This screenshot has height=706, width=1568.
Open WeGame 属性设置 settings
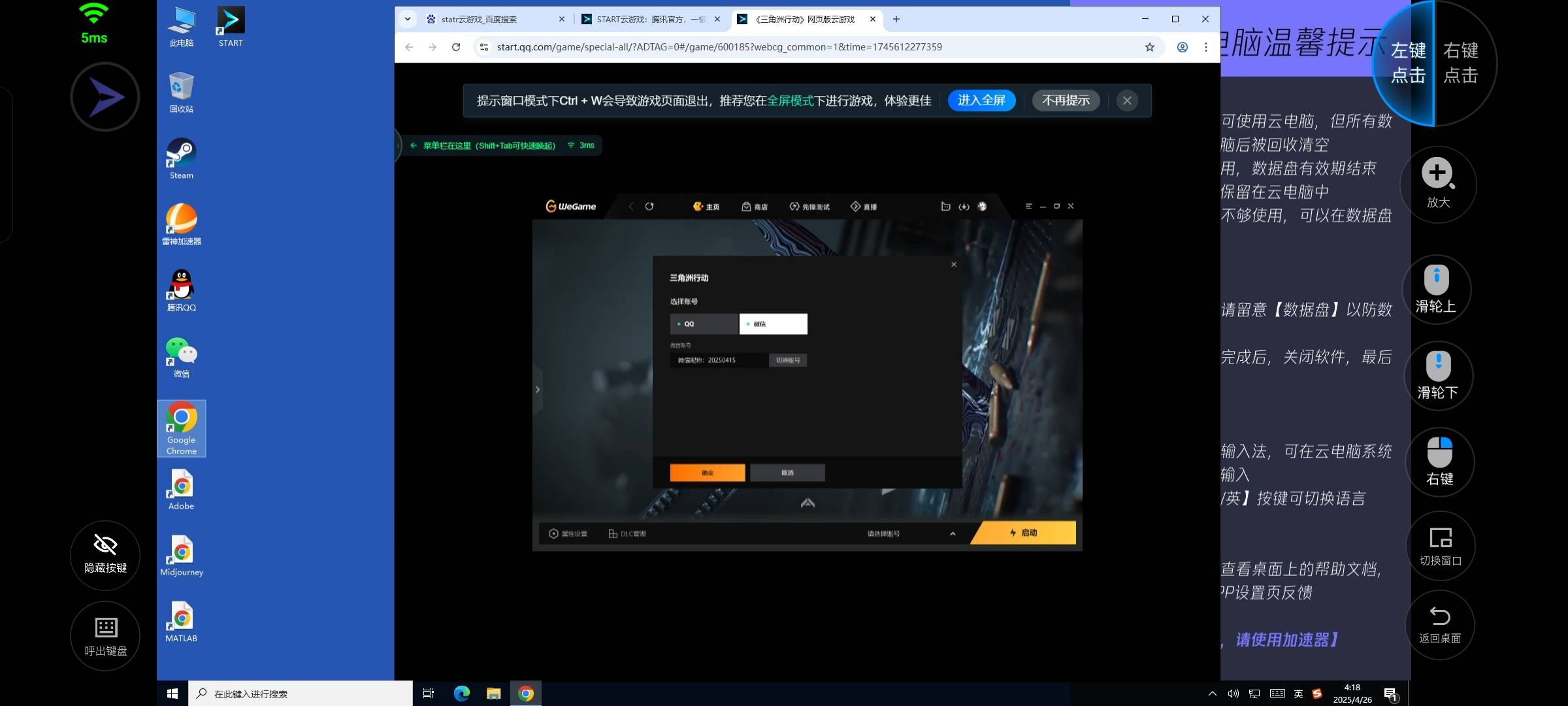pos(568,533)
